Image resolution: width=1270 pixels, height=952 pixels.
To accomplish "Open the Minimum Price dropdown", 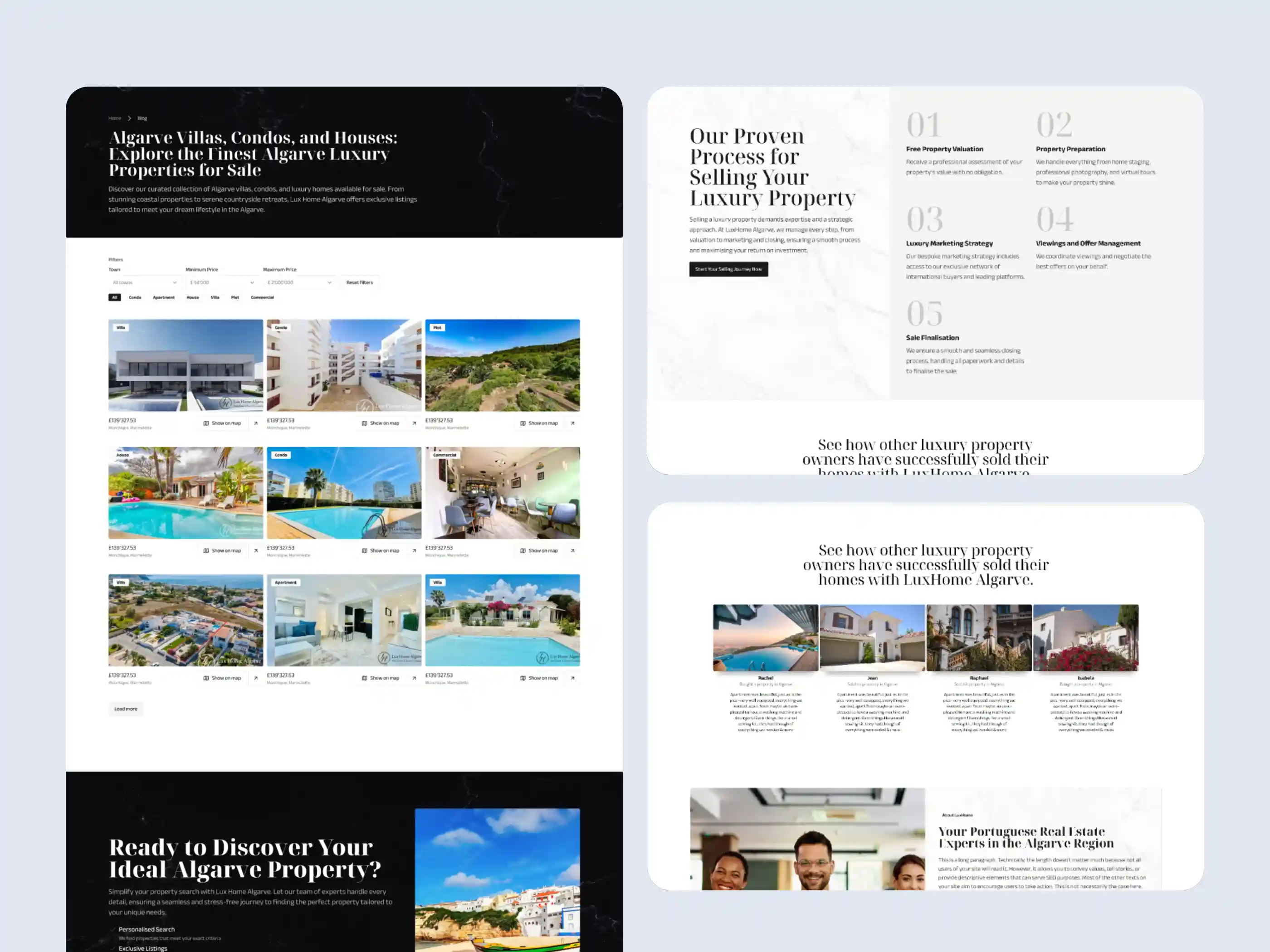I will click(222, 282).
